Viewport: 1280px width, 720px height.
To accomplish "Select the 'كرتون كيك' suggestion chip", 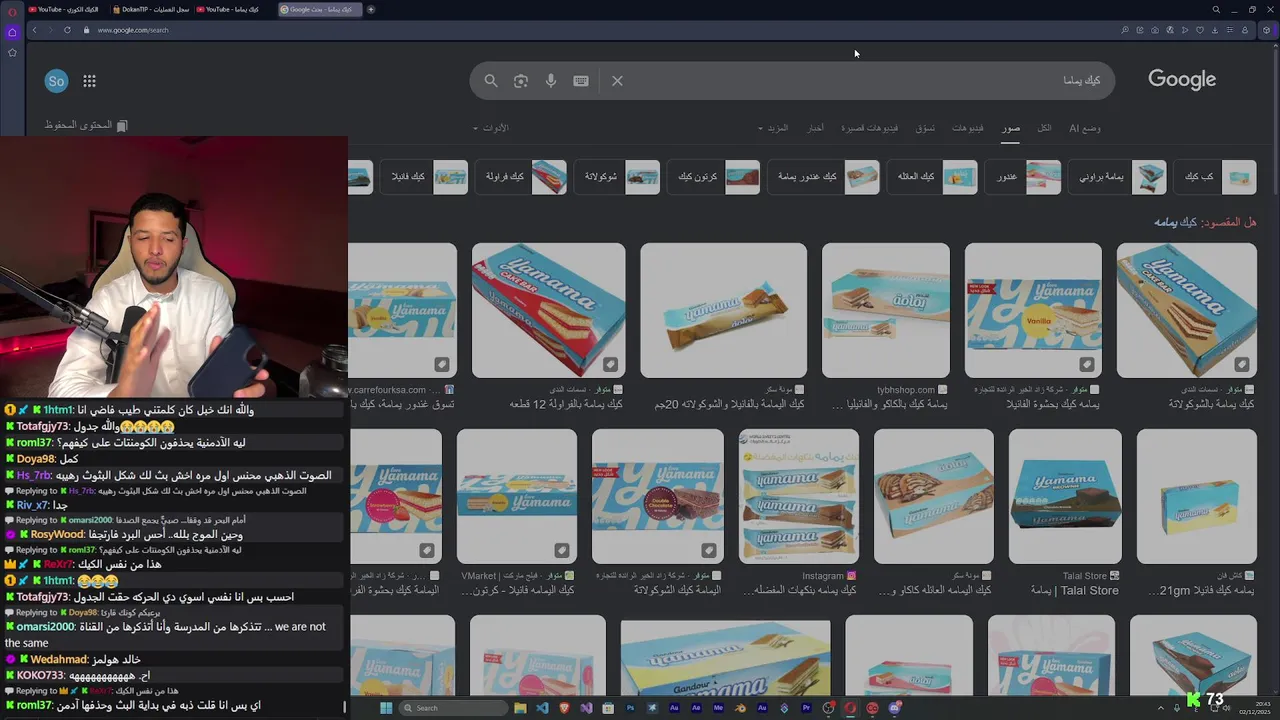I will pyautogui.click(x=713, y=177).
